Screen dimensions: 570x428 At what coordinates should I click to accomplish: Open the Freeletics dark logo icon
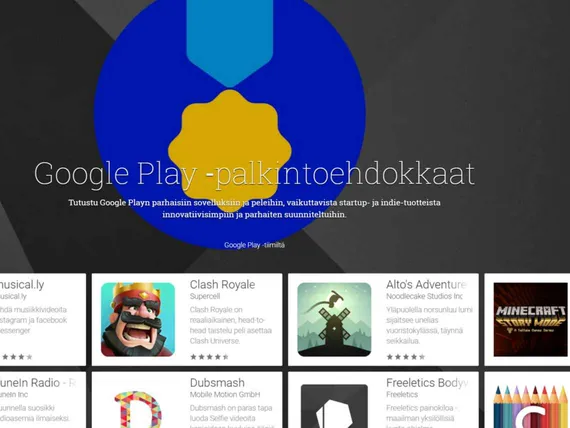coord(334,406)
